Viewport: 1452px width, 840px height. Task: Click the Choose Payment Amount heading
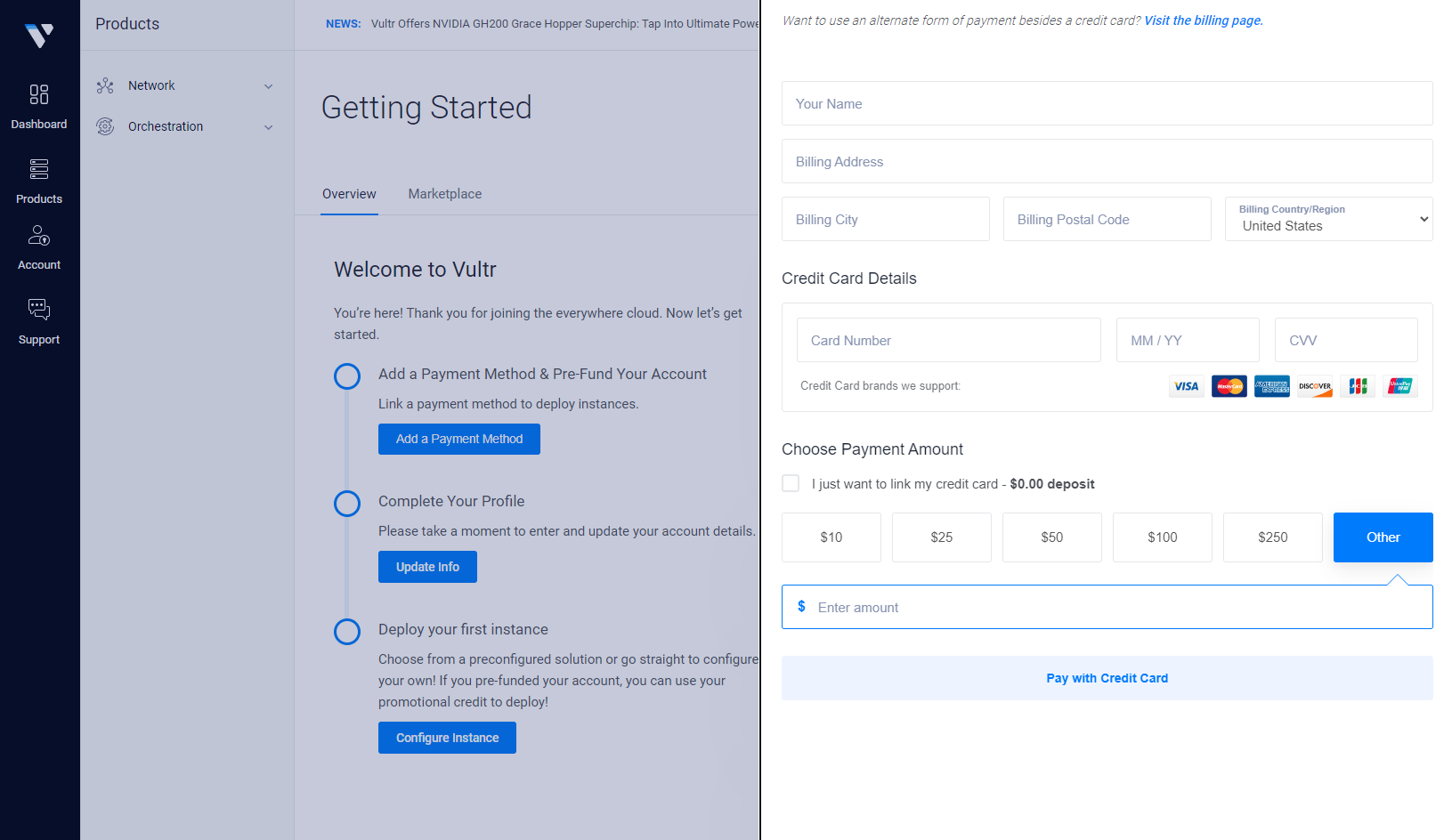click(872, 449)
